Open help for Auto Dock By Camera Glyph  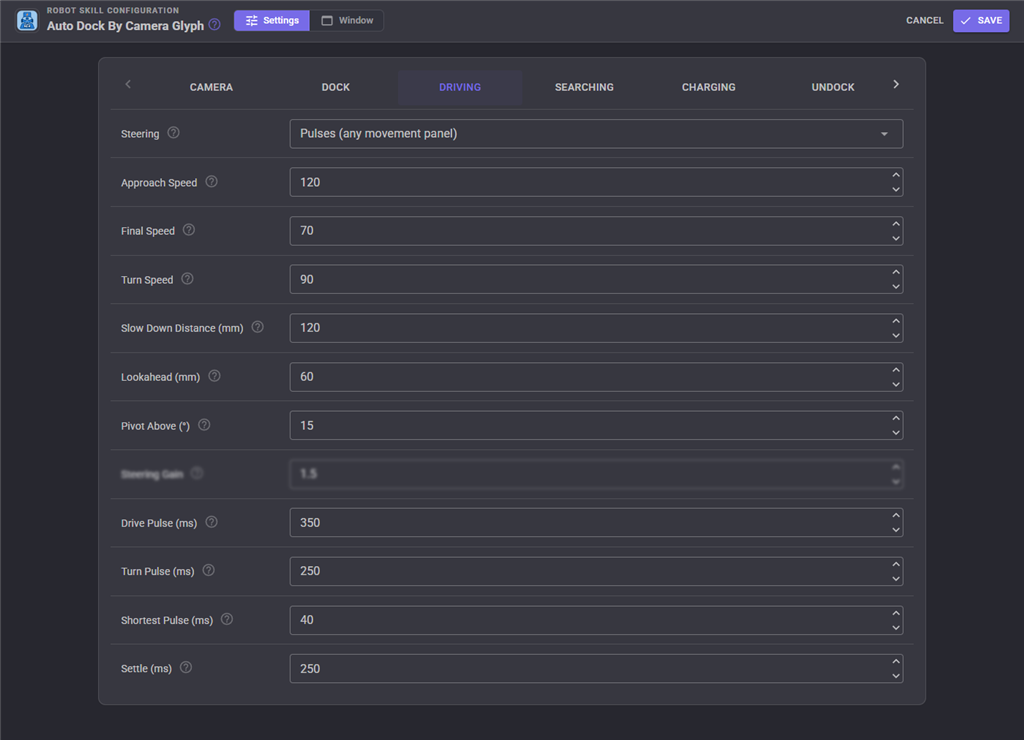214,25
